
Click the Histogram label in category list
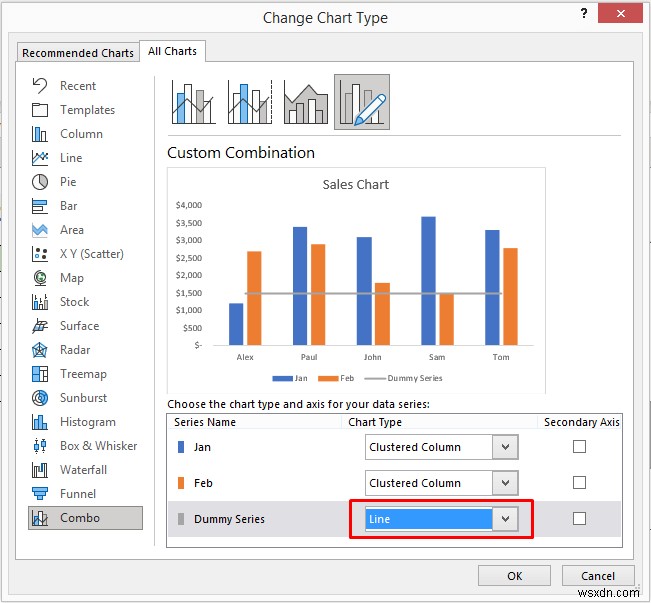88,422
